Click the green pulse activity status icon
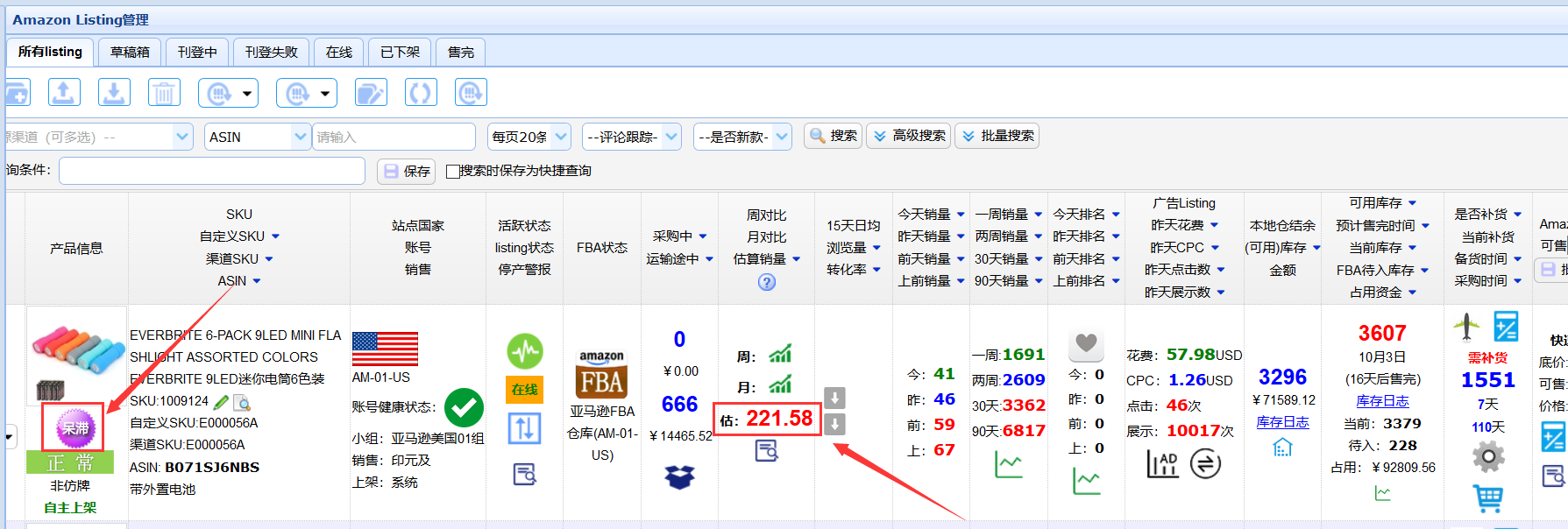1568x529 pixels. click(525, 351)
